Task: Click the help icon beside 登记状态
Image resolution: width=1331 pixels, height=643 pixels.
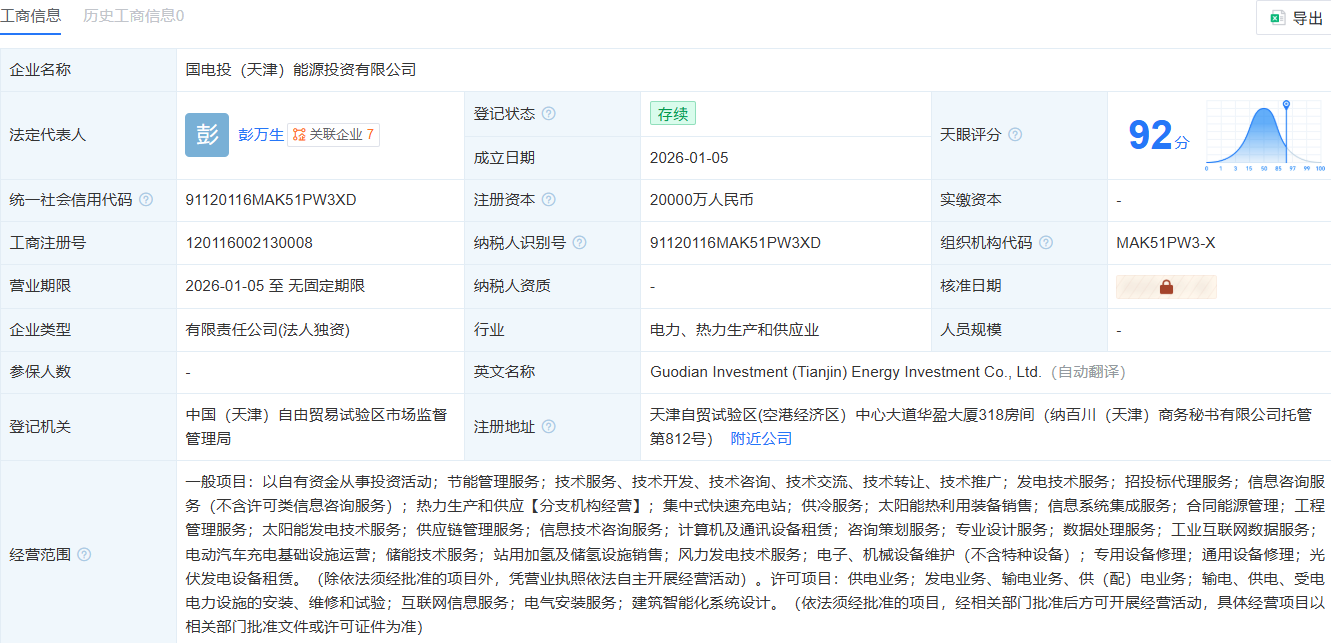Action: coord(549,113)
